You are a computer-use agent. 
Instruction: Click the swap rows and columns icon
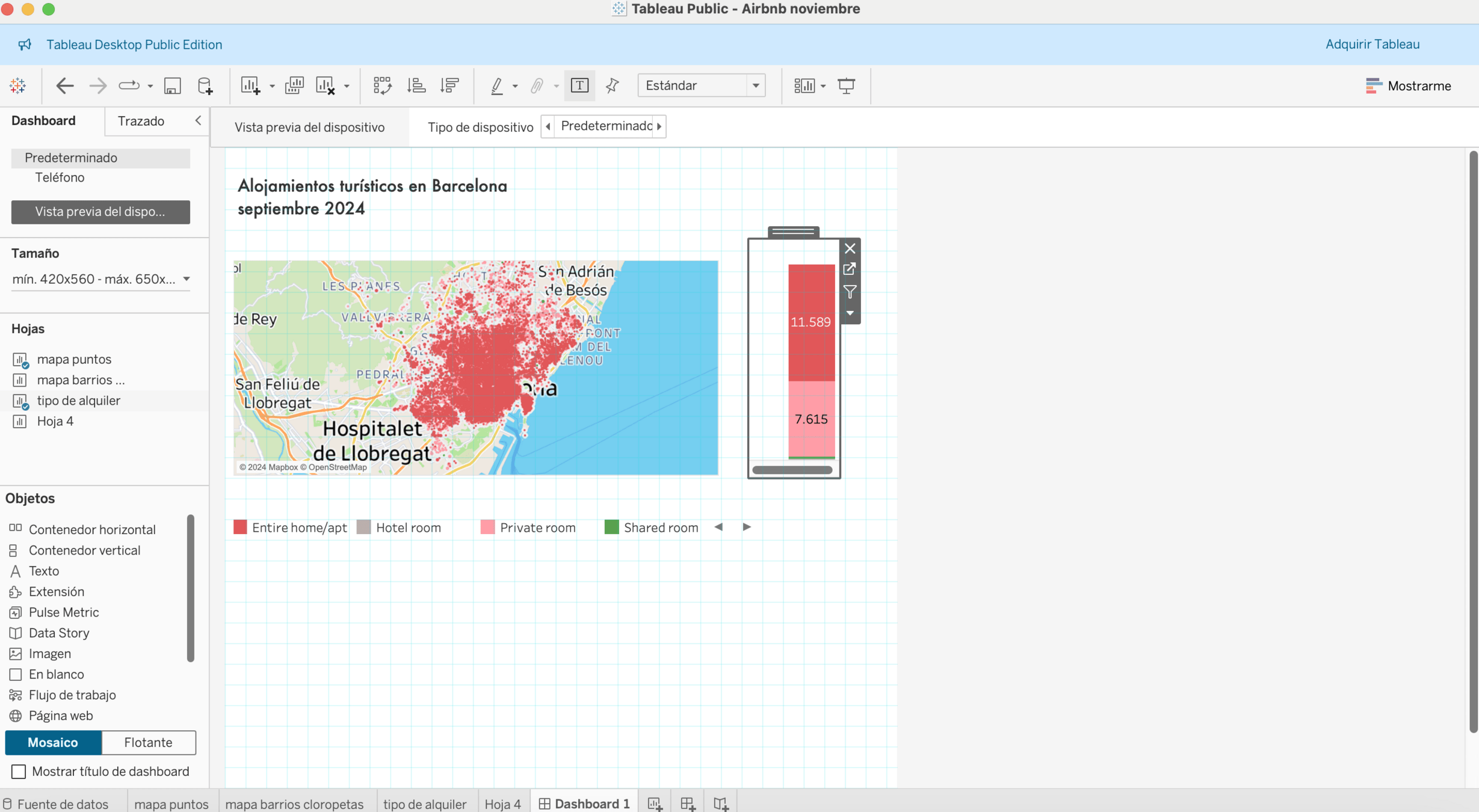[382, 85]
